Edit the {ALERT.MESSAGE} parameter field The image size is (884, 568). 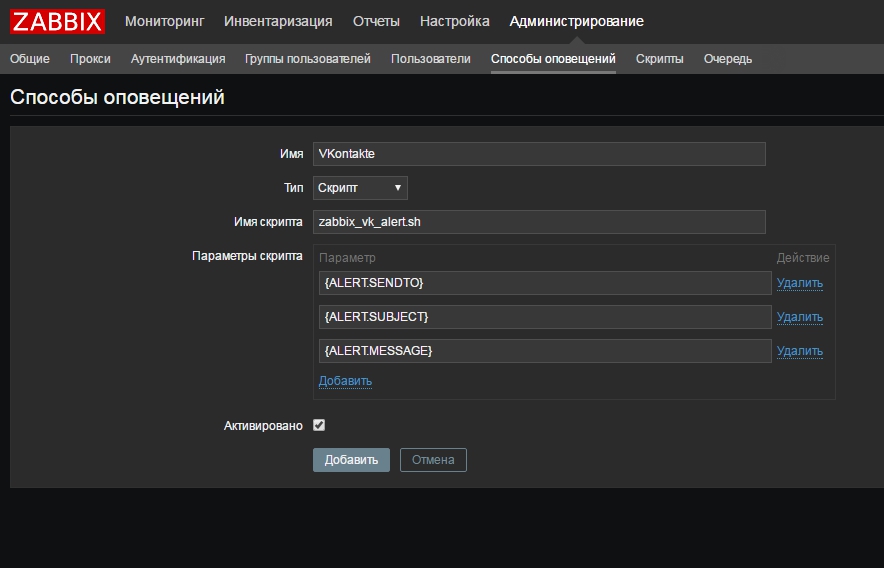point(545,350)
